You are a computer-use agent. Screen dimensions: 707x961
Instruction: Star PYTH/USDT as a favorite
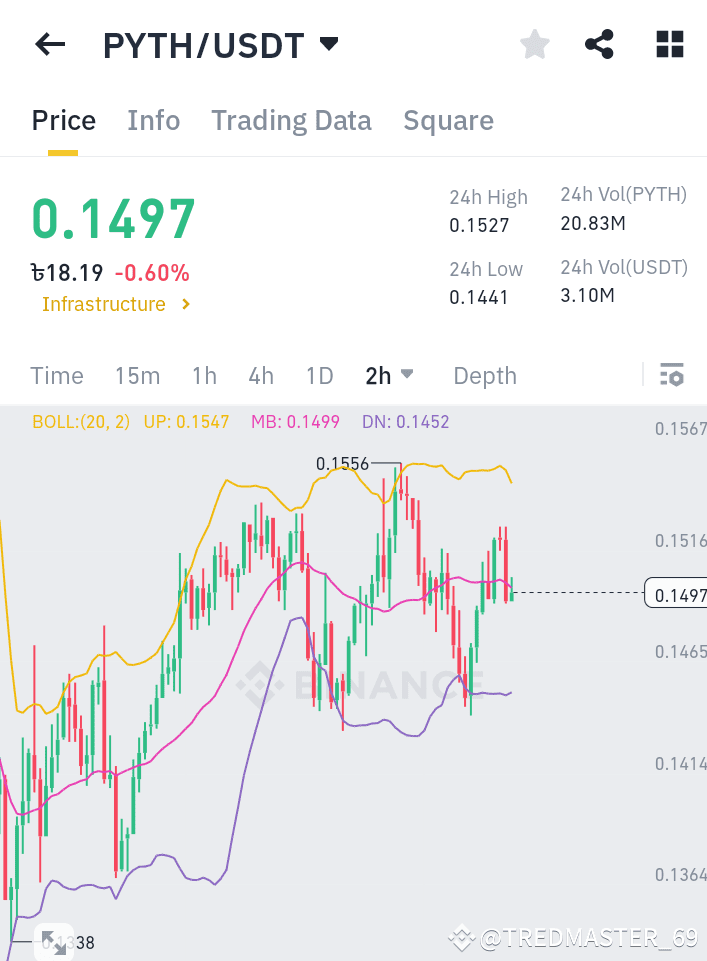(x=534, y=44)
